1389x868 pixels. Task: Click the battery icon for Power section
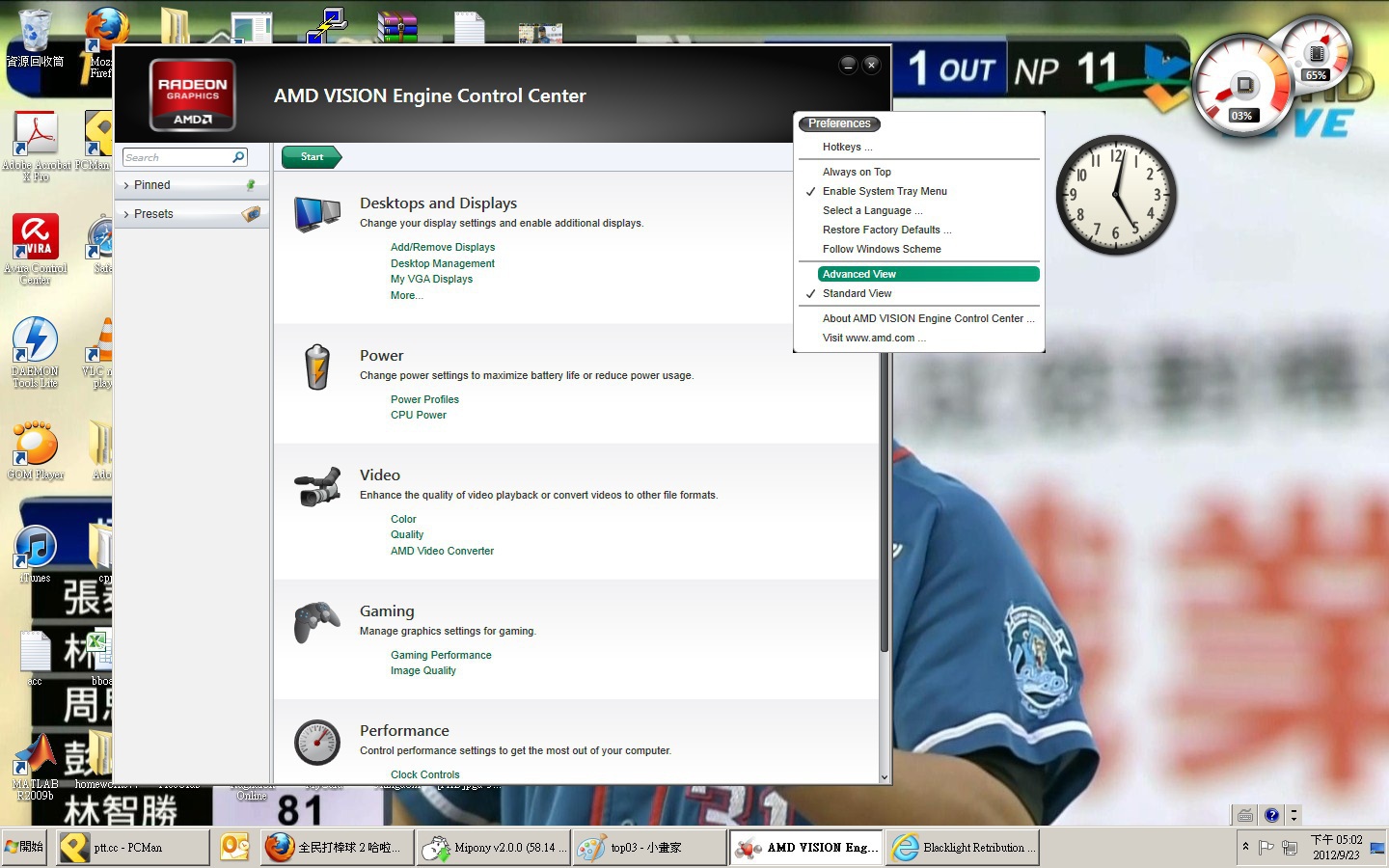click(317, 366)
